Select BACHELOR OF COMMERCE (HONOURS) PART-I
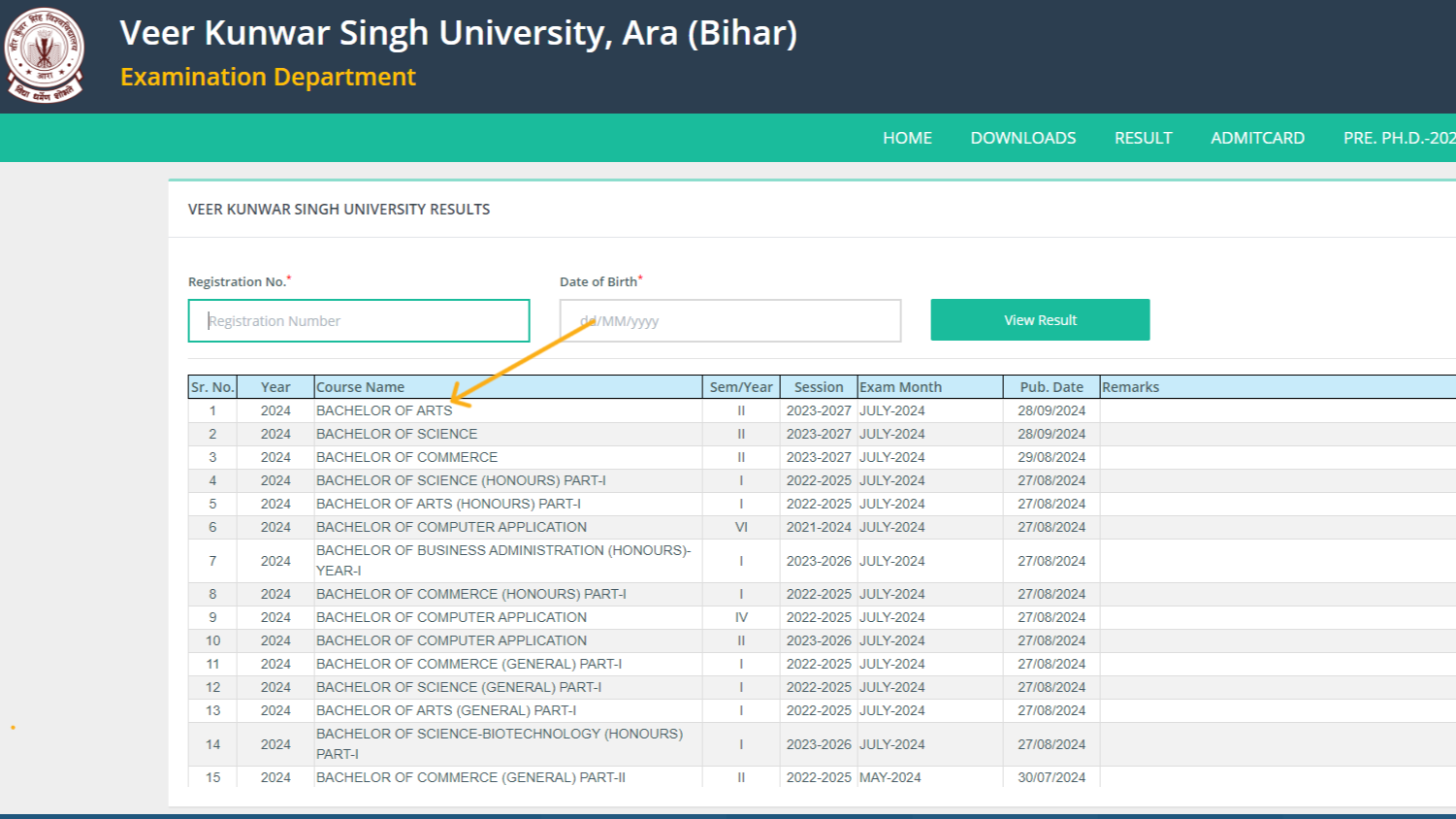The width and height of the screenshot is (1456, 819). (471, 594)
